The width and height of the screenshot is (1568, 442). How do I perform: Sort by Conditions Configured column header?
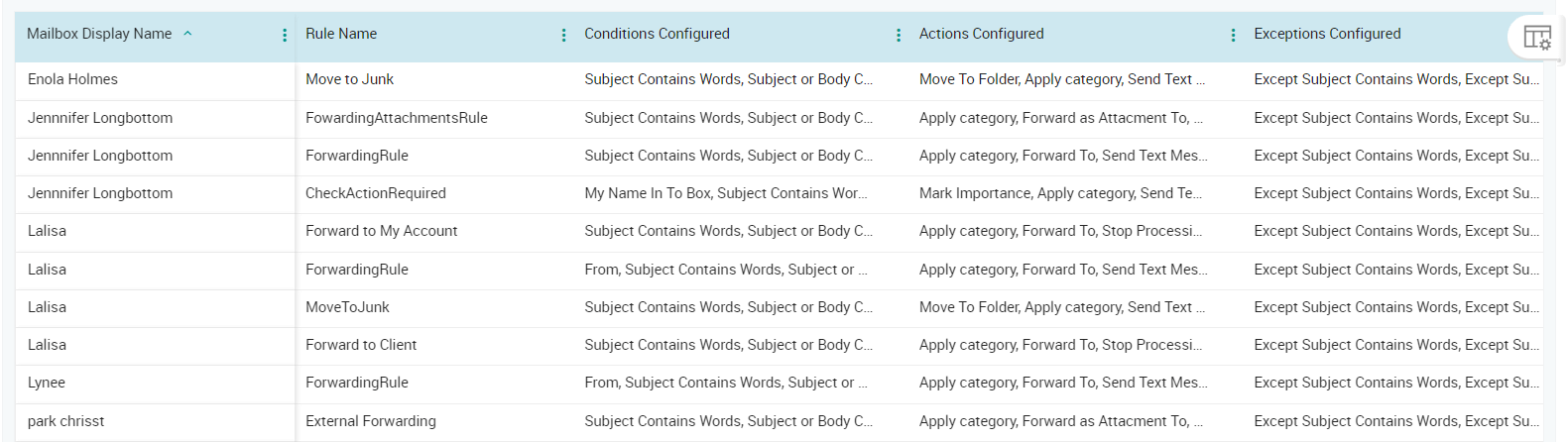[657, 34]
